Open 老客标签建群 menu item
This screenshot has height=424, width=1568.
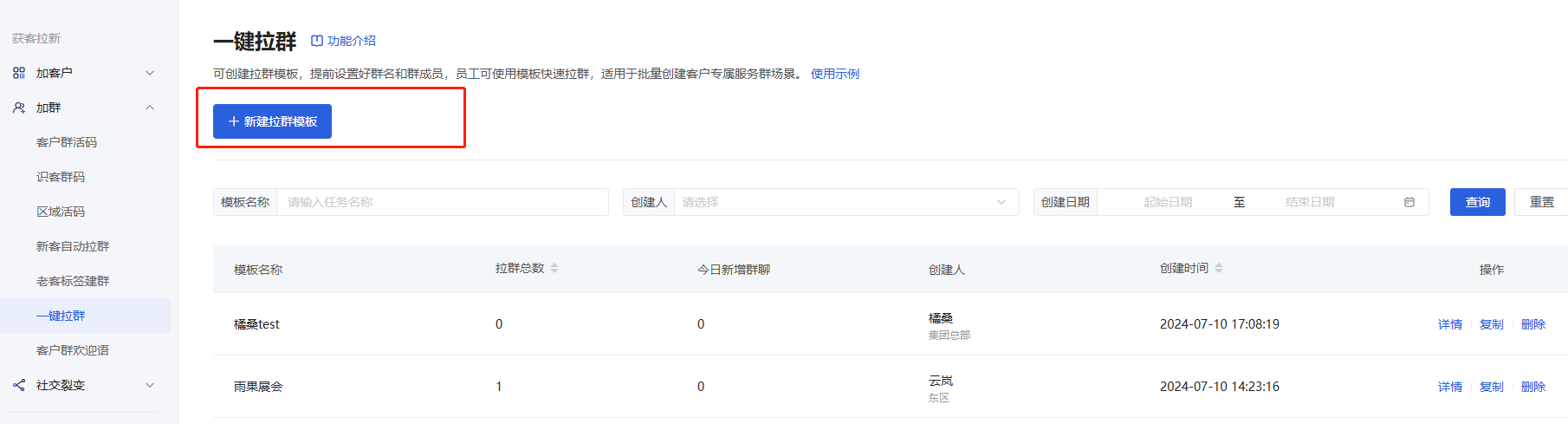[x=73, y=281]
